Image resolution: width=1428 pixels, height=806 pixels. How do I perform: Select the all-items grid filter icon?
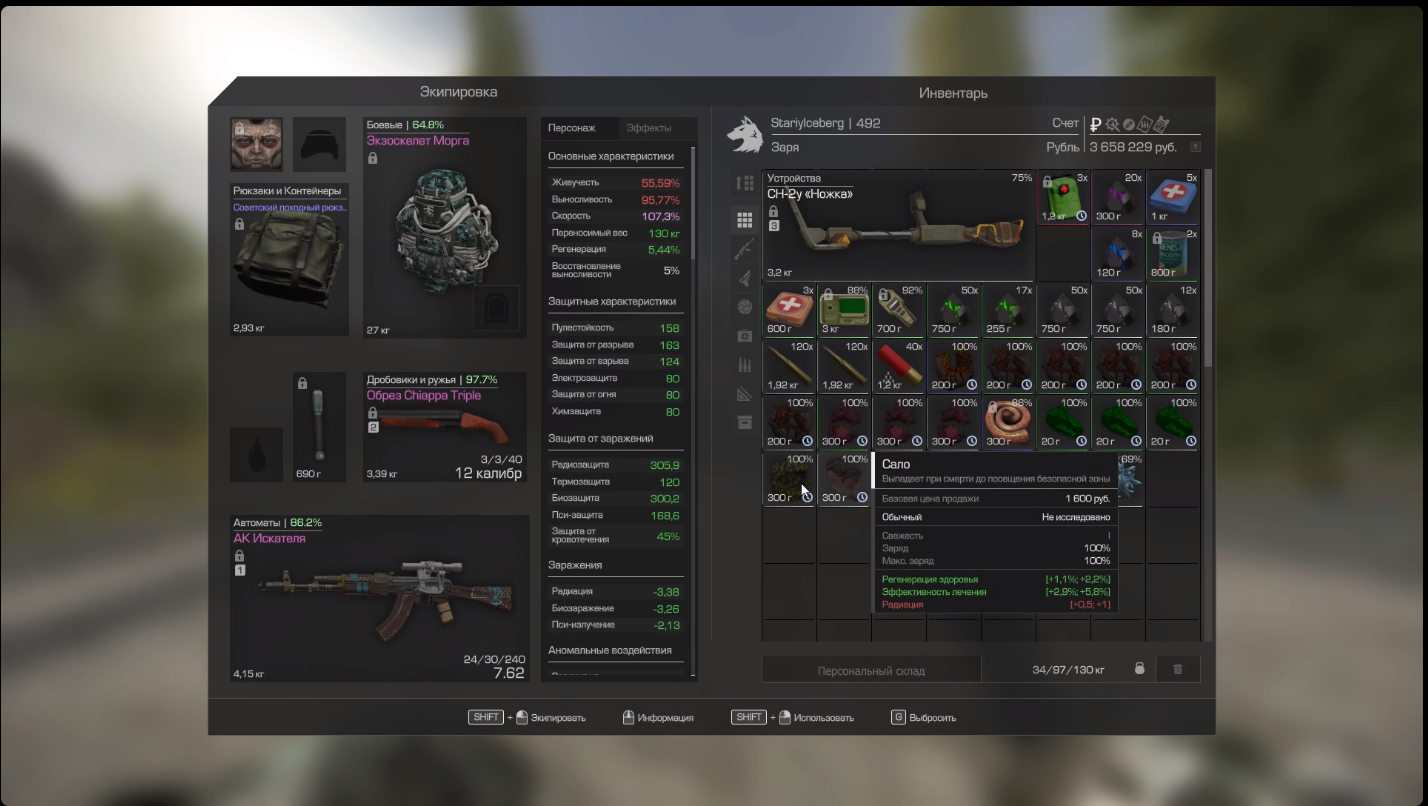point(744,220)
